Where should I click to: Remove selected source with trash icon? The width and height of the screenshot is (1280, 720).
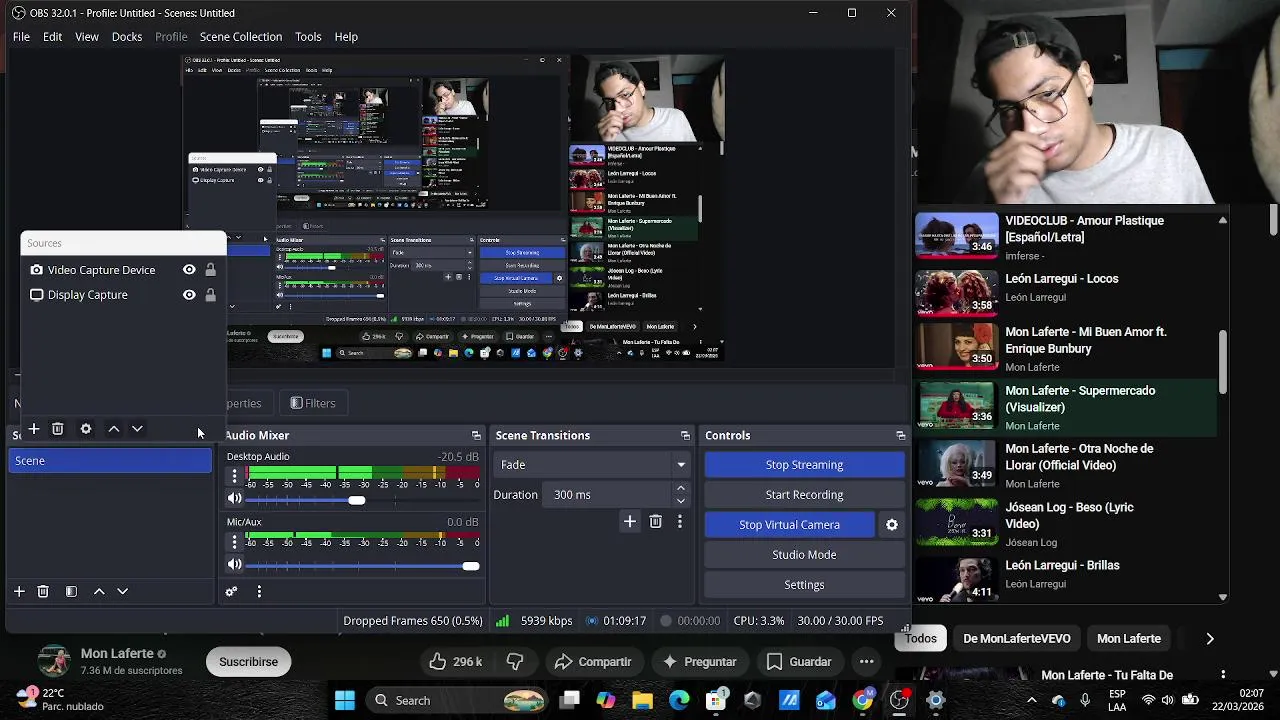58,429
